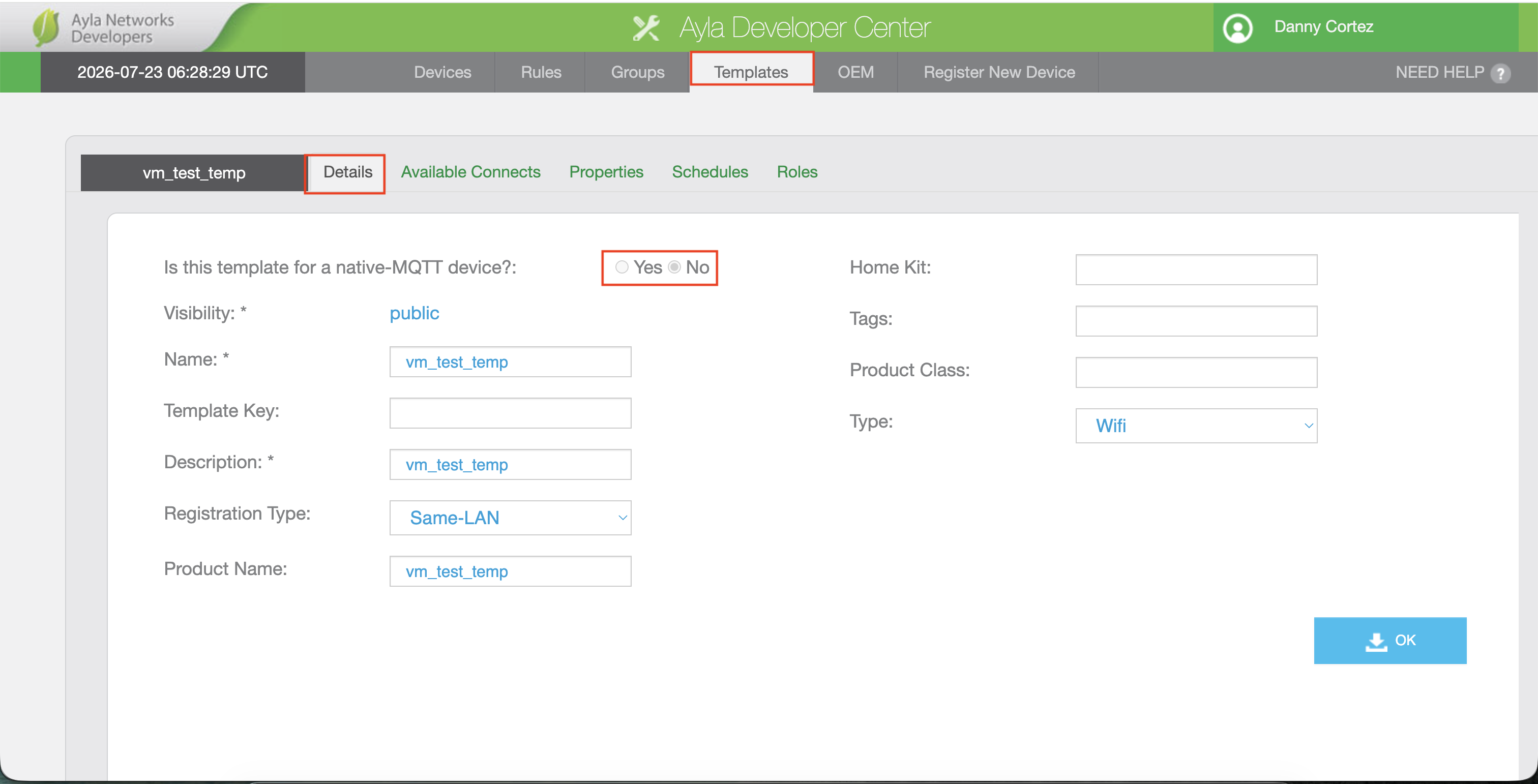Switch to the Templates menu
This screenshot has width=1538, height=784.
coord(751,72)
